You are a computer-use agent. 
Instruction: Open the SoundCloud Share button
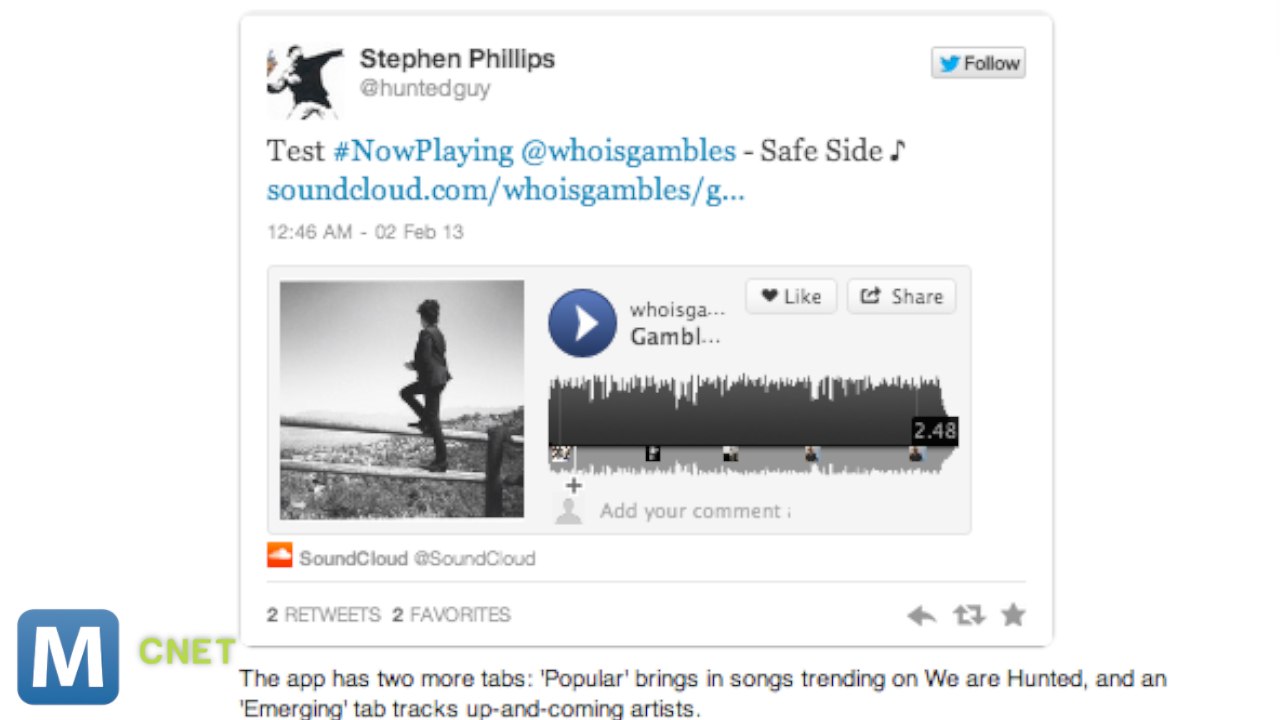tap(901, 296)
